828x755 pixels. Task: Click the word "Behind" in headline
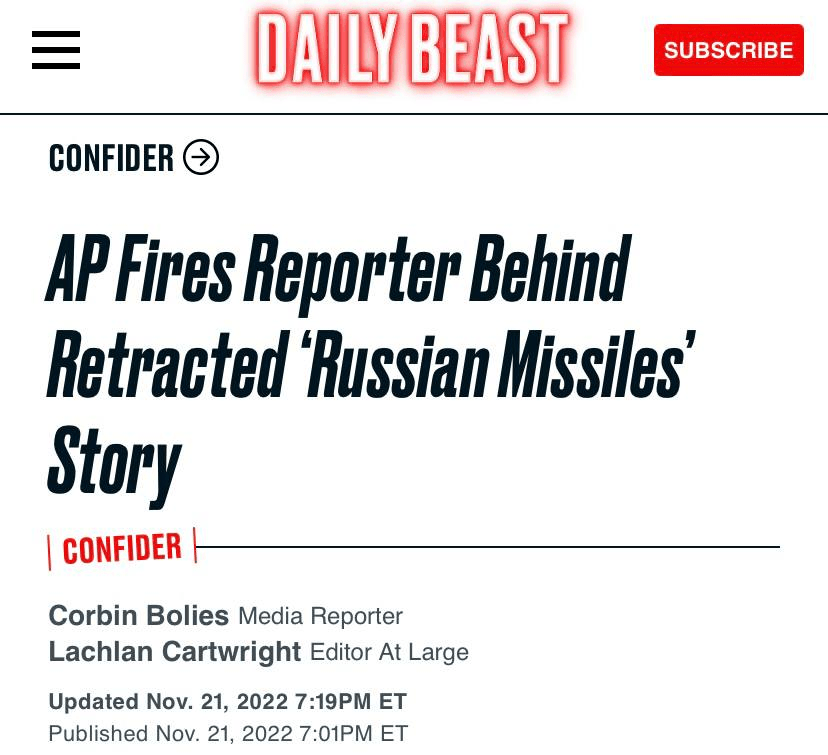point(550,268)
